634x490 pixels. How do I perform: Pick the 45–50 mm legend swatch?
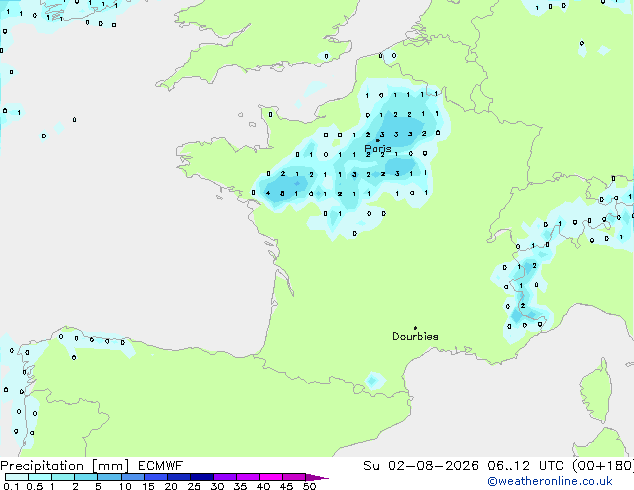click(x=294, y=477)
